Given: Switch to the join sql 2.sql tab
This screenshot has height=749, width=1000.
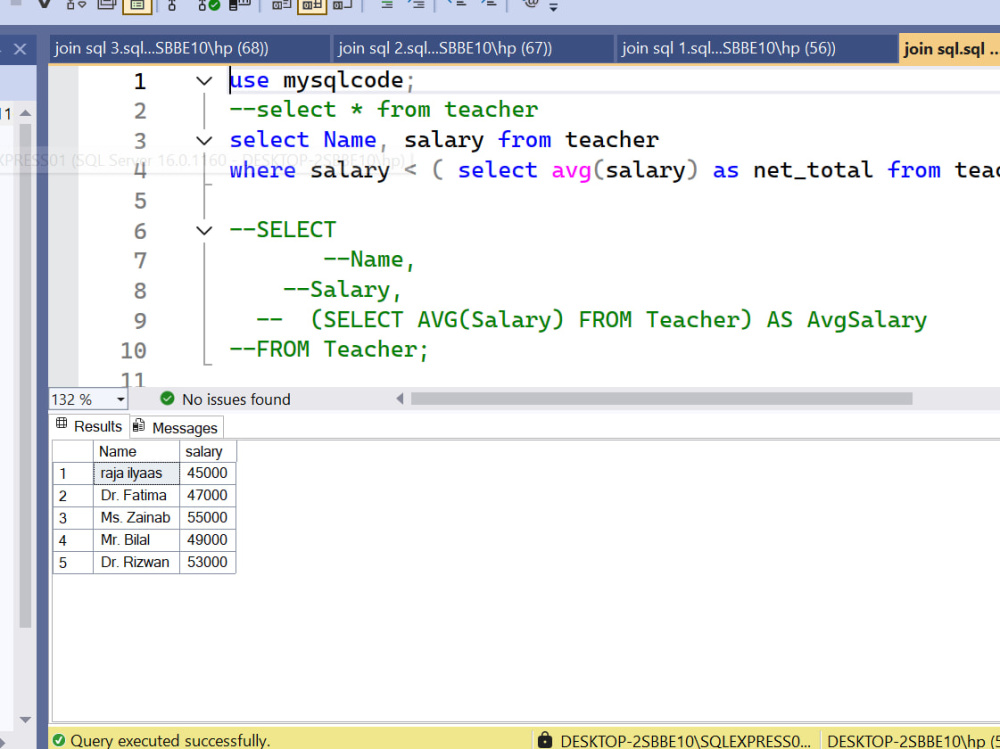Looking at the screenshot, I should pos(473,48).
